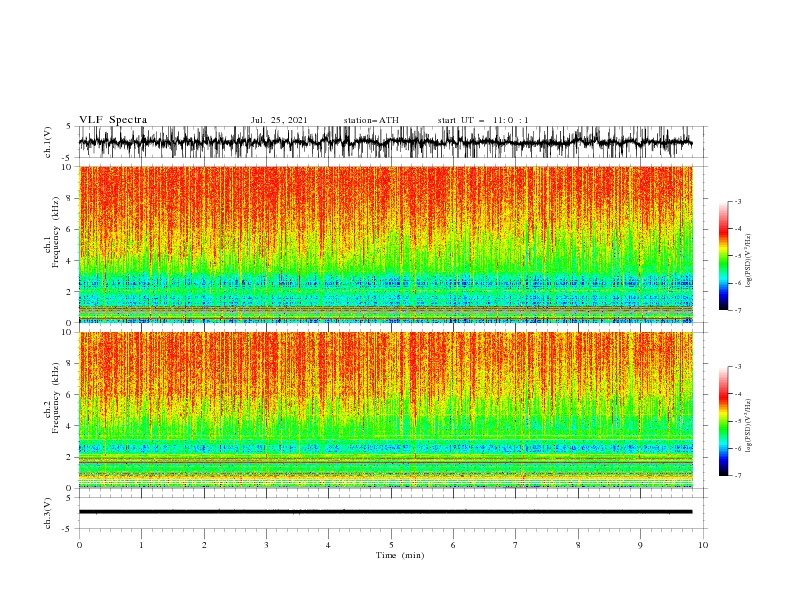Click the "0" tick on the Time axis
This screenshot has height=612, width=792.
79,545
